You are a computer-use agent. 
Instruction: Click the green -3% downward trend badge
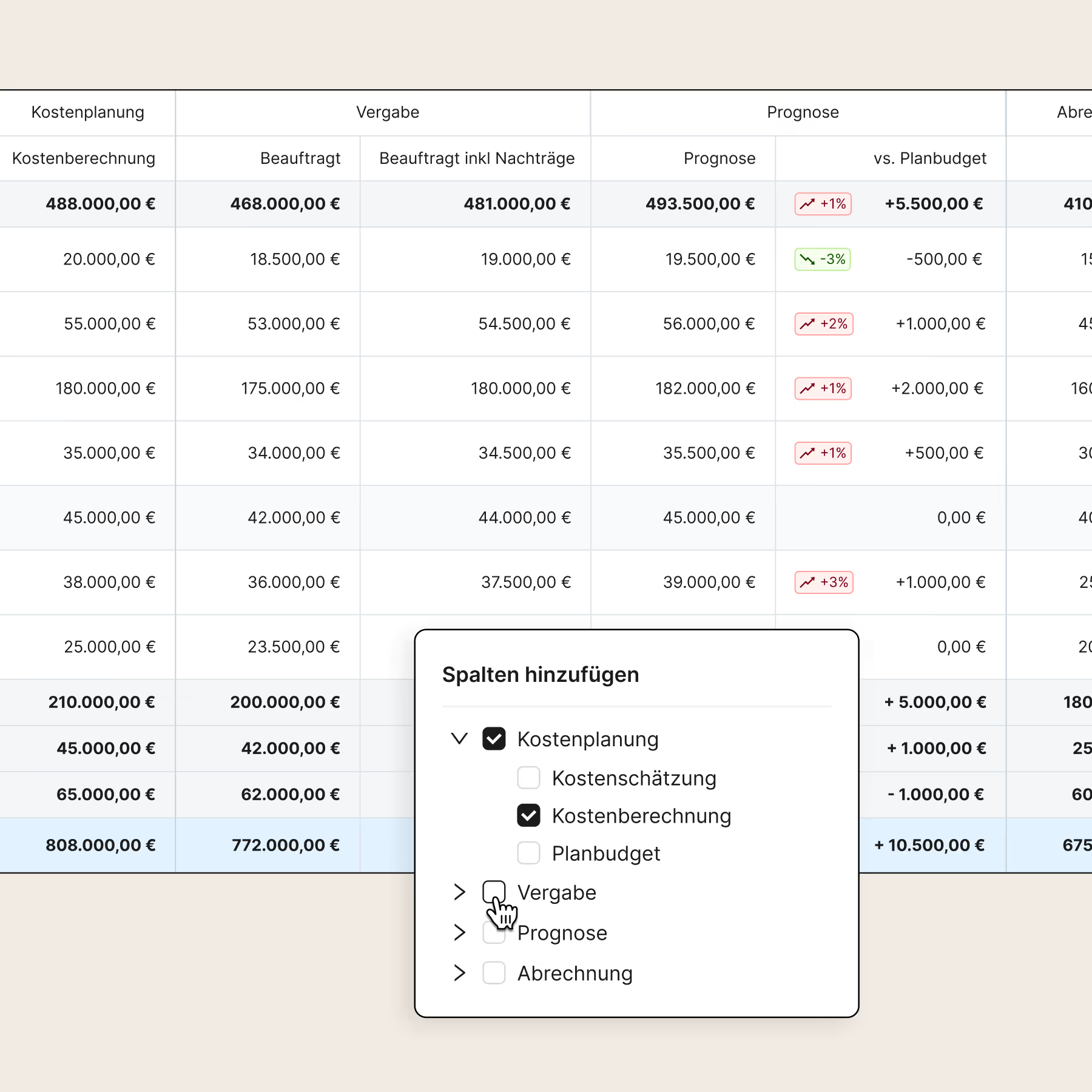click(823, 260)
